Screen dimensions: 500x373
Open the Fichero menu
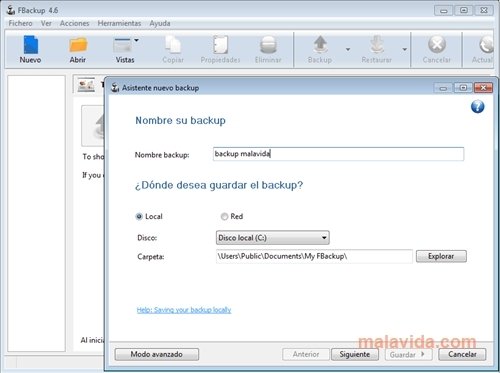tap(20, 23)
